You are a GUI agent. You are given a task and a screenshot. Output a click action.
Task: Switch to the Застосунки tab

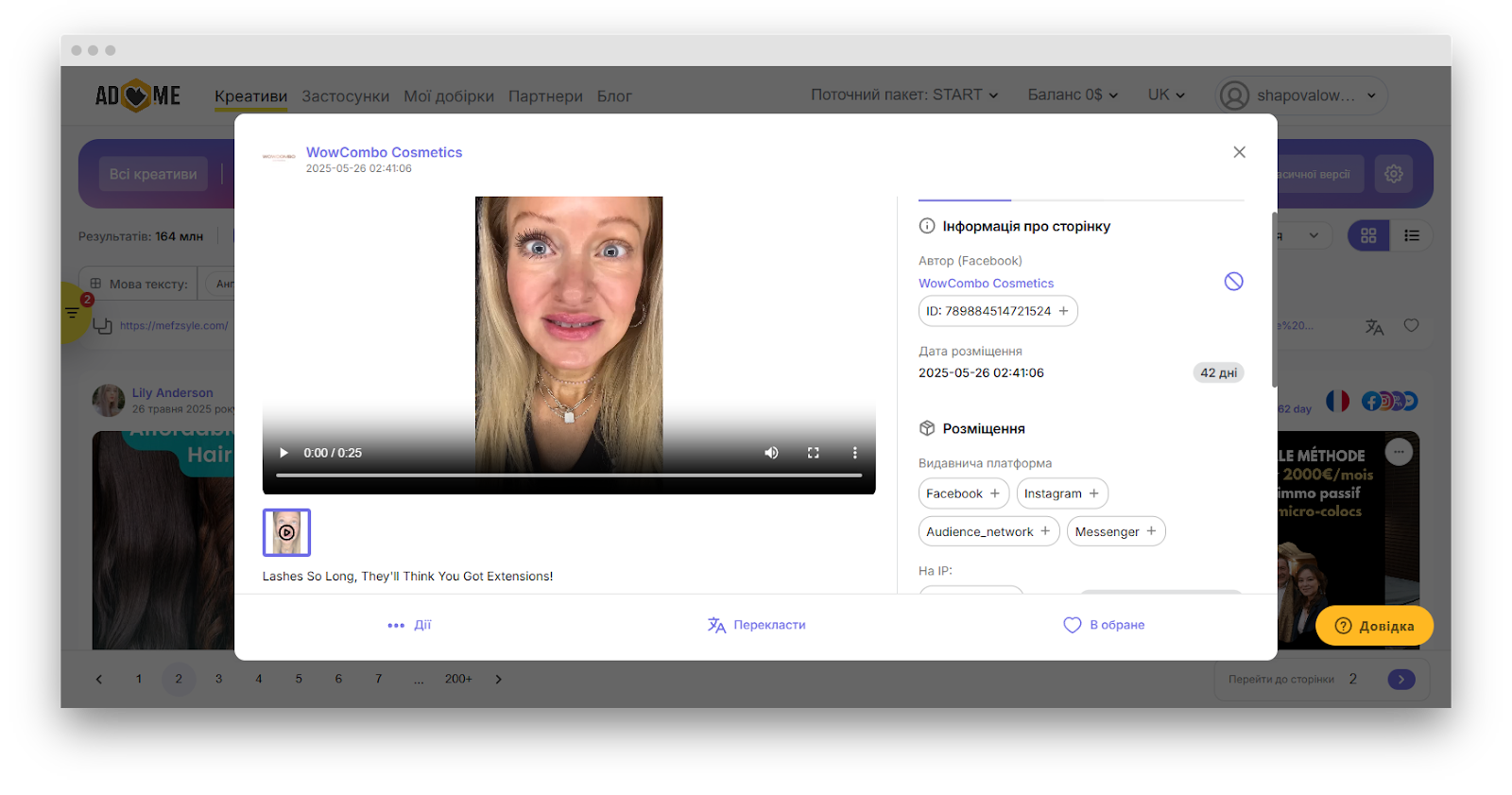[345, 96]
